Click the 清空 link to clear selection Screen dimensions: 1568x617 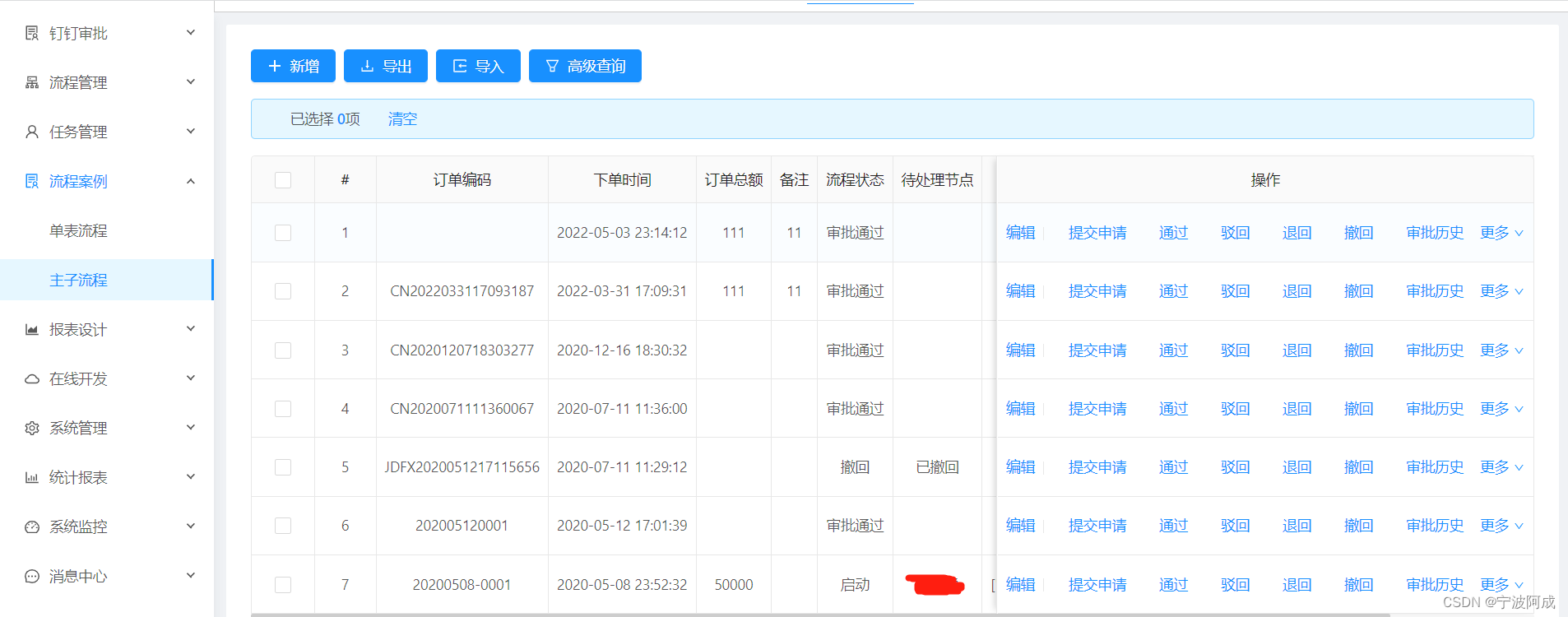[x=402, y=119]
